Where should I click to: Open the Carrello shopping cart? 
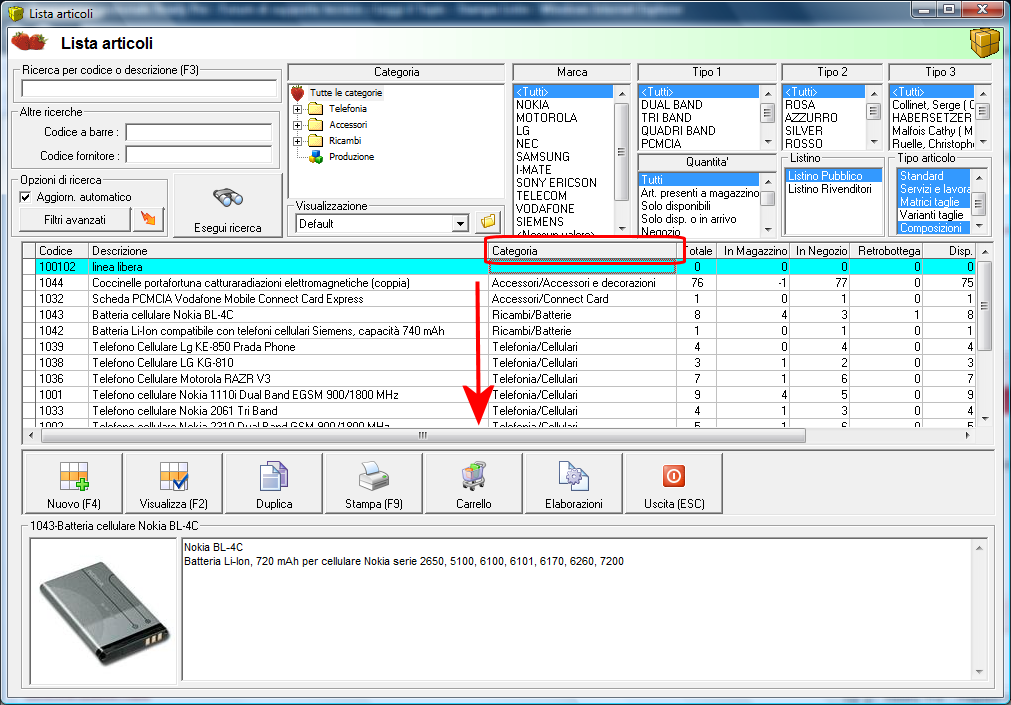(x=474, y=483)
